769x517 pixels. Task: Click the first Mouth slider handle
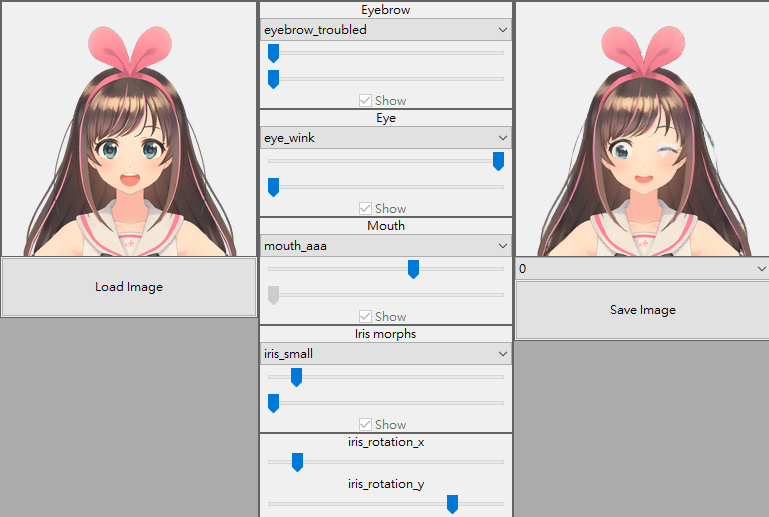[x=413, y=269]
